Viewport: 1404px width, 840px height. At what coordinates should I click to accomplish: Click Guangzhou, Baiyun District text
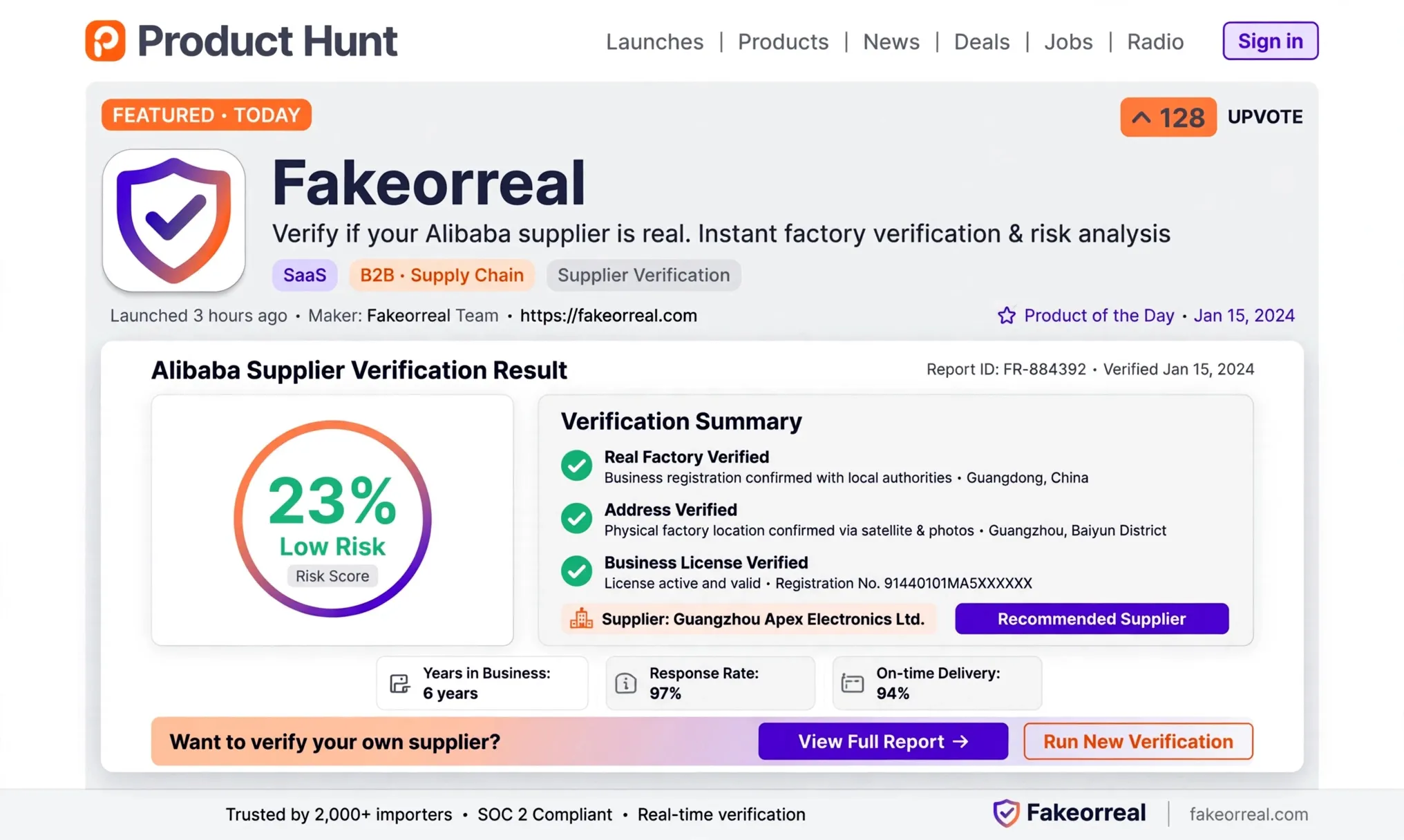coord(1077,531)
